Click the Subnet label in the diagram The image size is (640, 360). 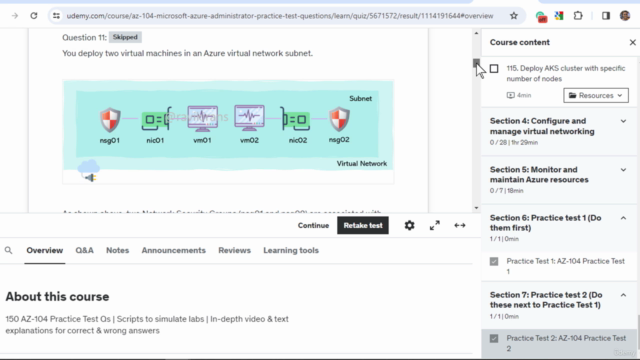click(360, 98)
